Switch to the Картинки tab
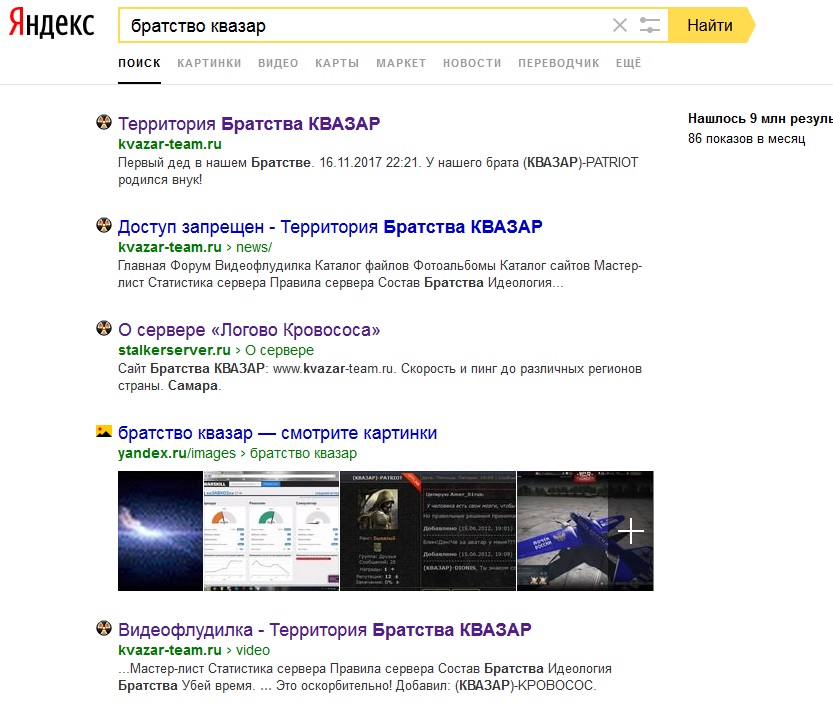The height and width of the screenshot is (715, 833). pyautogui.click(x=209, y=63)
